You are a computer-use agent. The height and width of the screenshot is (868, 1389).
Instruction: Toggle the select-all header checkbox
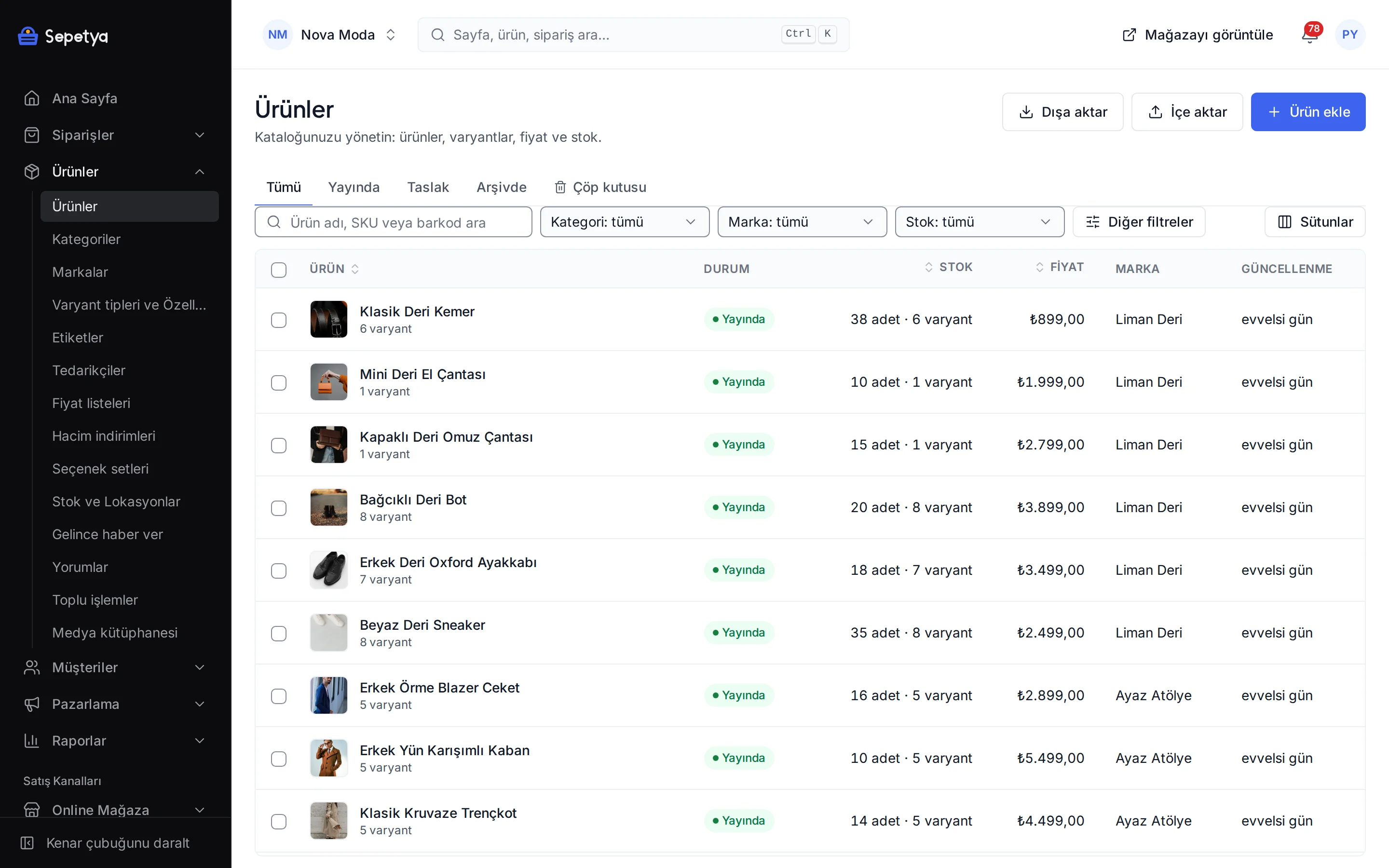point(279,270)
